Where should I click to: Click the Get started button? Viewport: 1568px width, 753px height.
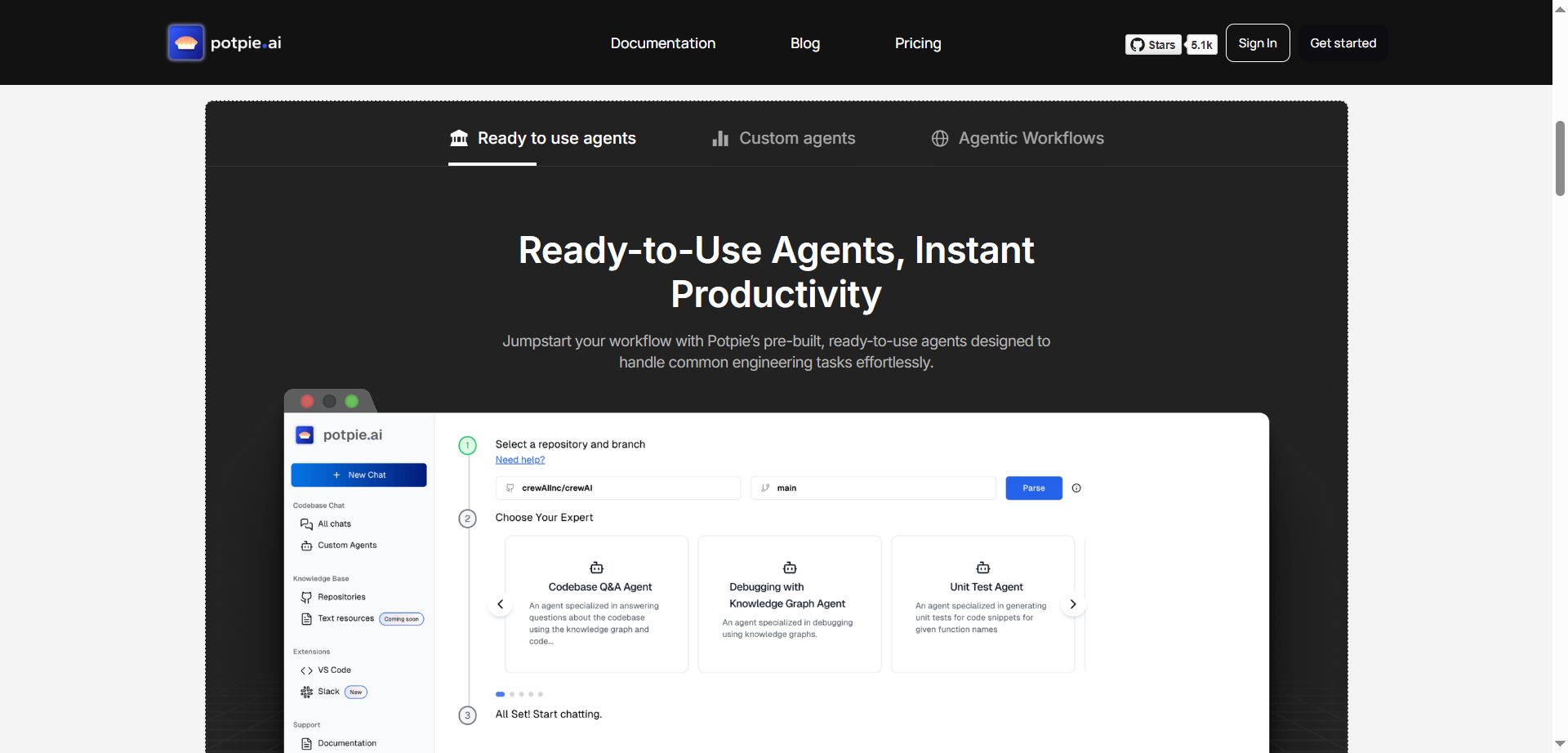point(1343,43)
